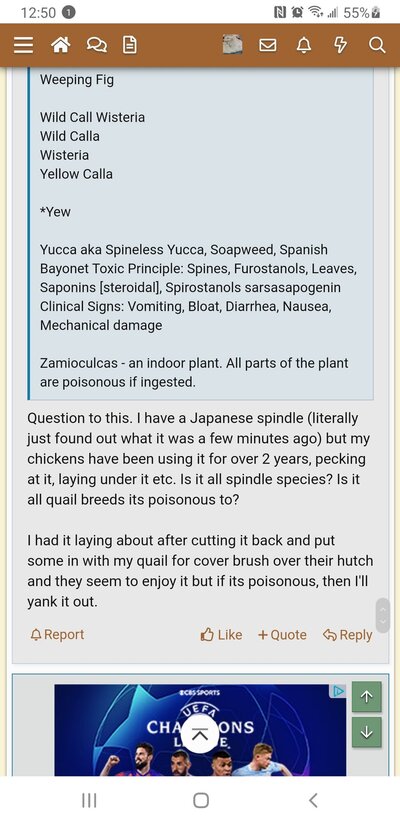
Task: Open the user avatar profile menu
Action: coord(233,45)
